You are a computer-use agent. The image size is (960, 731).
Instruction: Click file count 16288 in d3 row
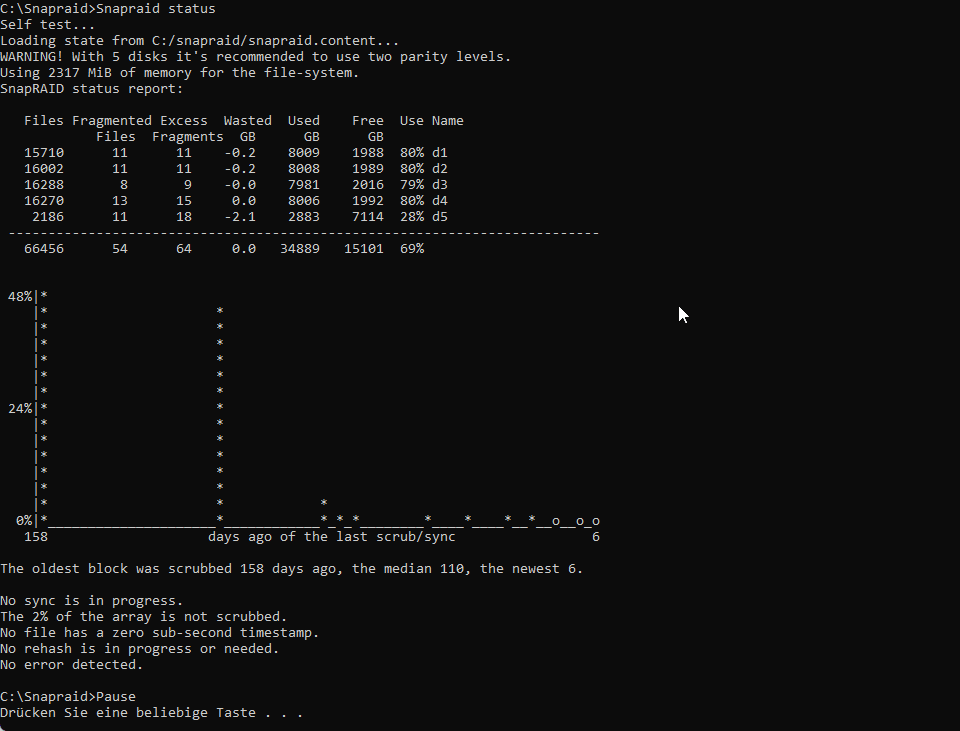pos(44,184)
